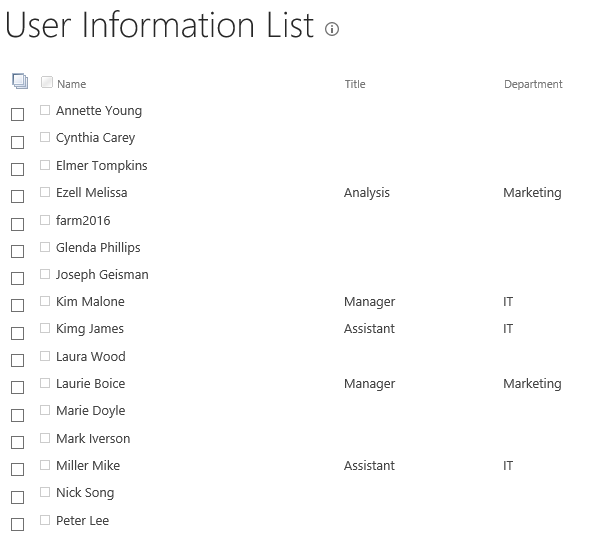Check the row checkbox for Cynthia Carey

click(17, 142)
